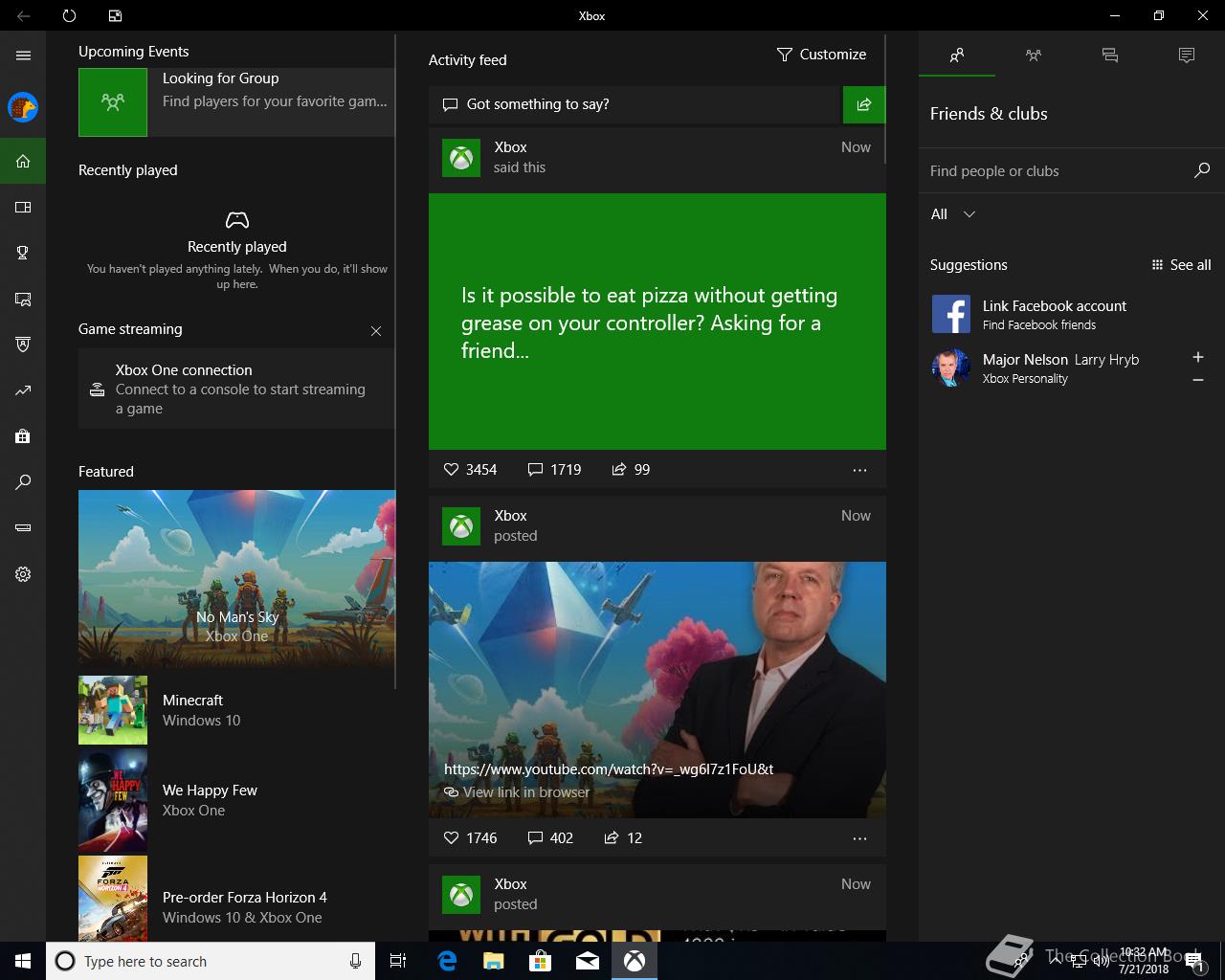Open Pre-order Forza Horizon 4 item

(x=236, y=899)
